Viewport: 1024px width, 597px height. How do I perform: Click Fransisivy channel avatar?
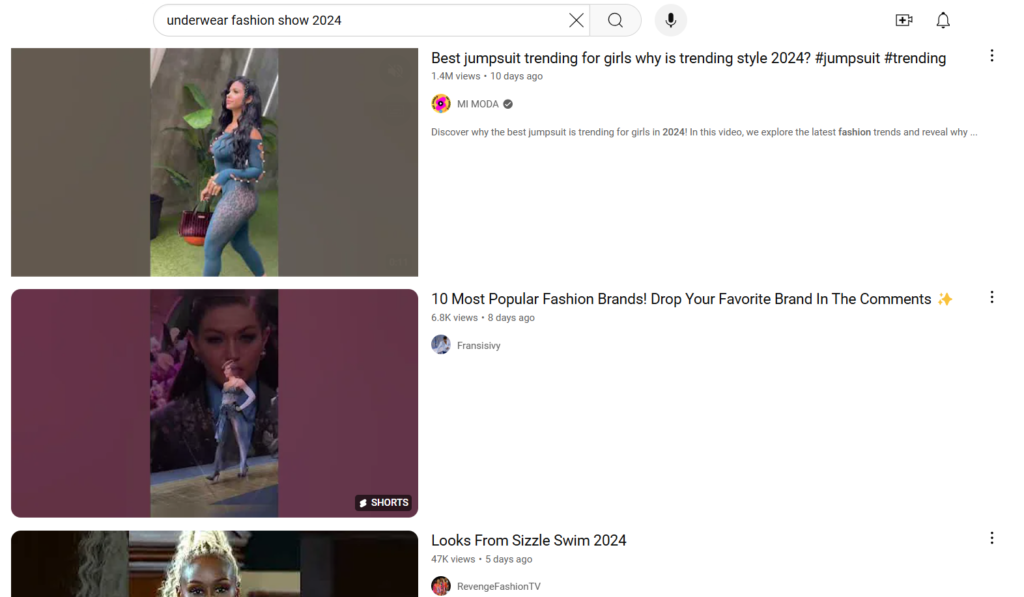441,344
